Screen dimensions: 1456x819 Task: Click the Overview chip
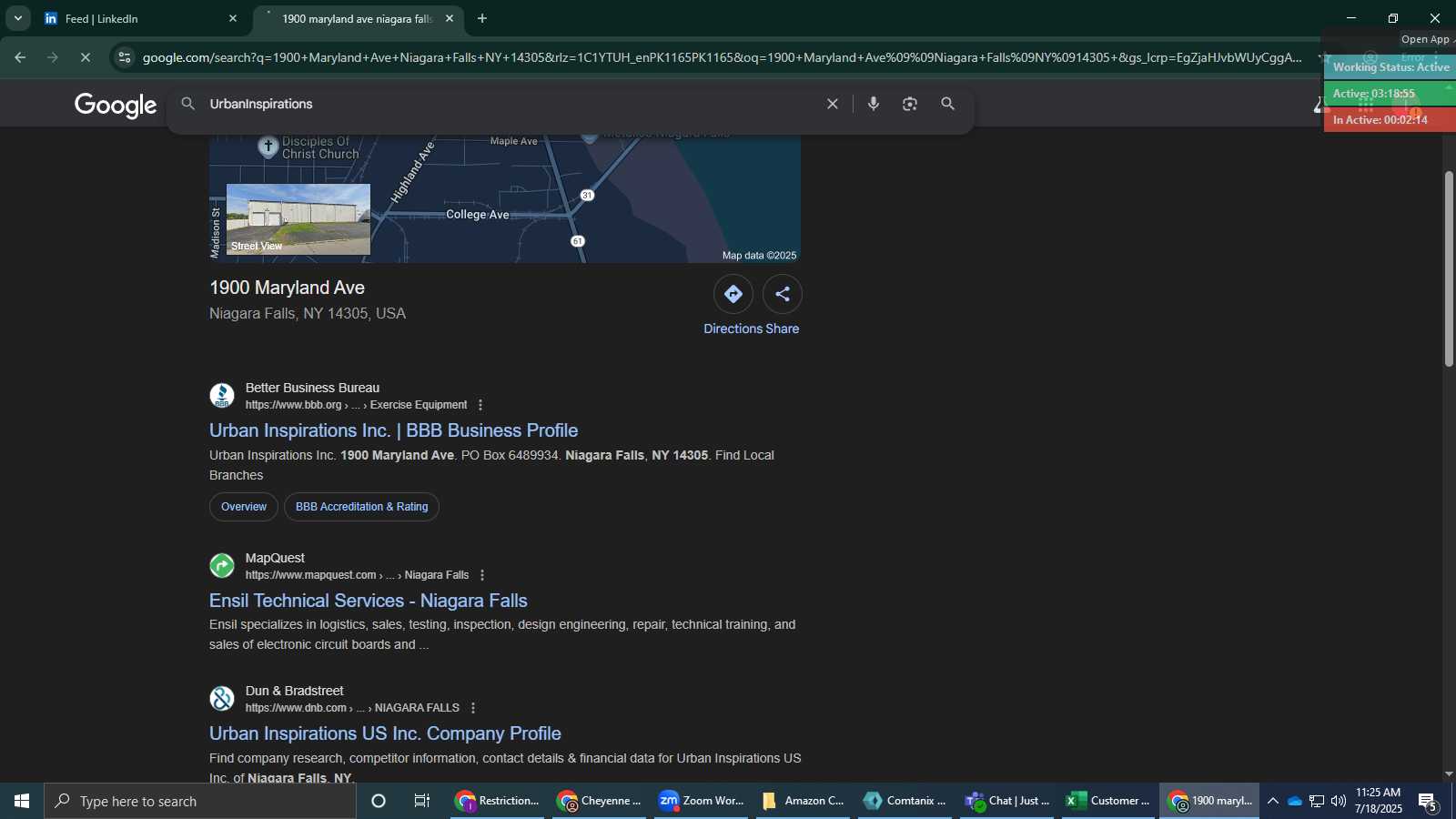pos(244,507)
